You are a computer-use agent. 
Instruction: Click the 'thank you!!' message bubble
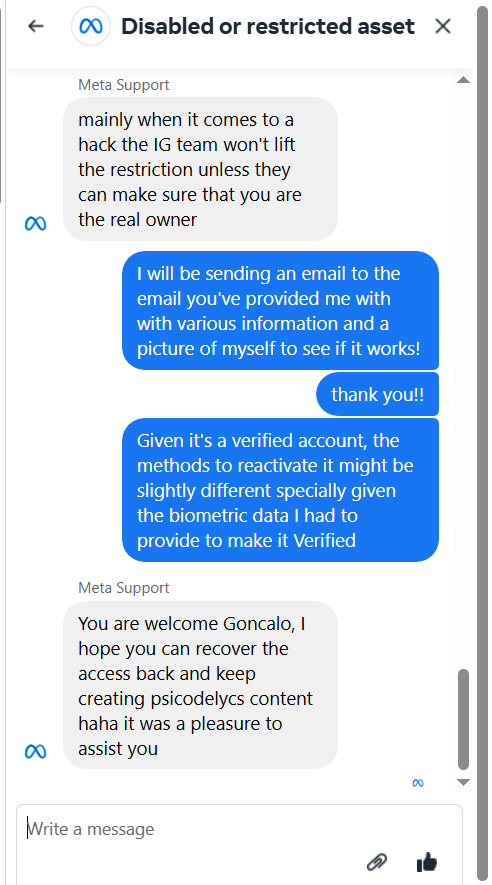(x=377, y=394)
